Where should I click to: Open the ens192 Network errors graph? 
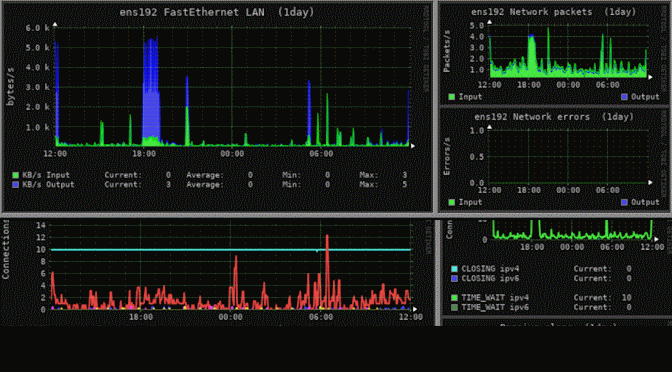coord(555,159)
